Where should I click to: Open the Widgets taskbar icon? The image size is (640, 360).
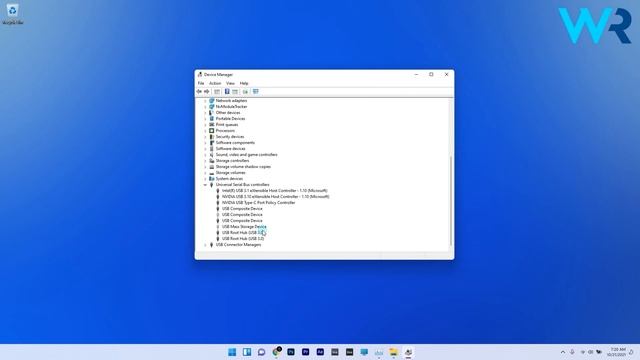click(x=247, y=352)
